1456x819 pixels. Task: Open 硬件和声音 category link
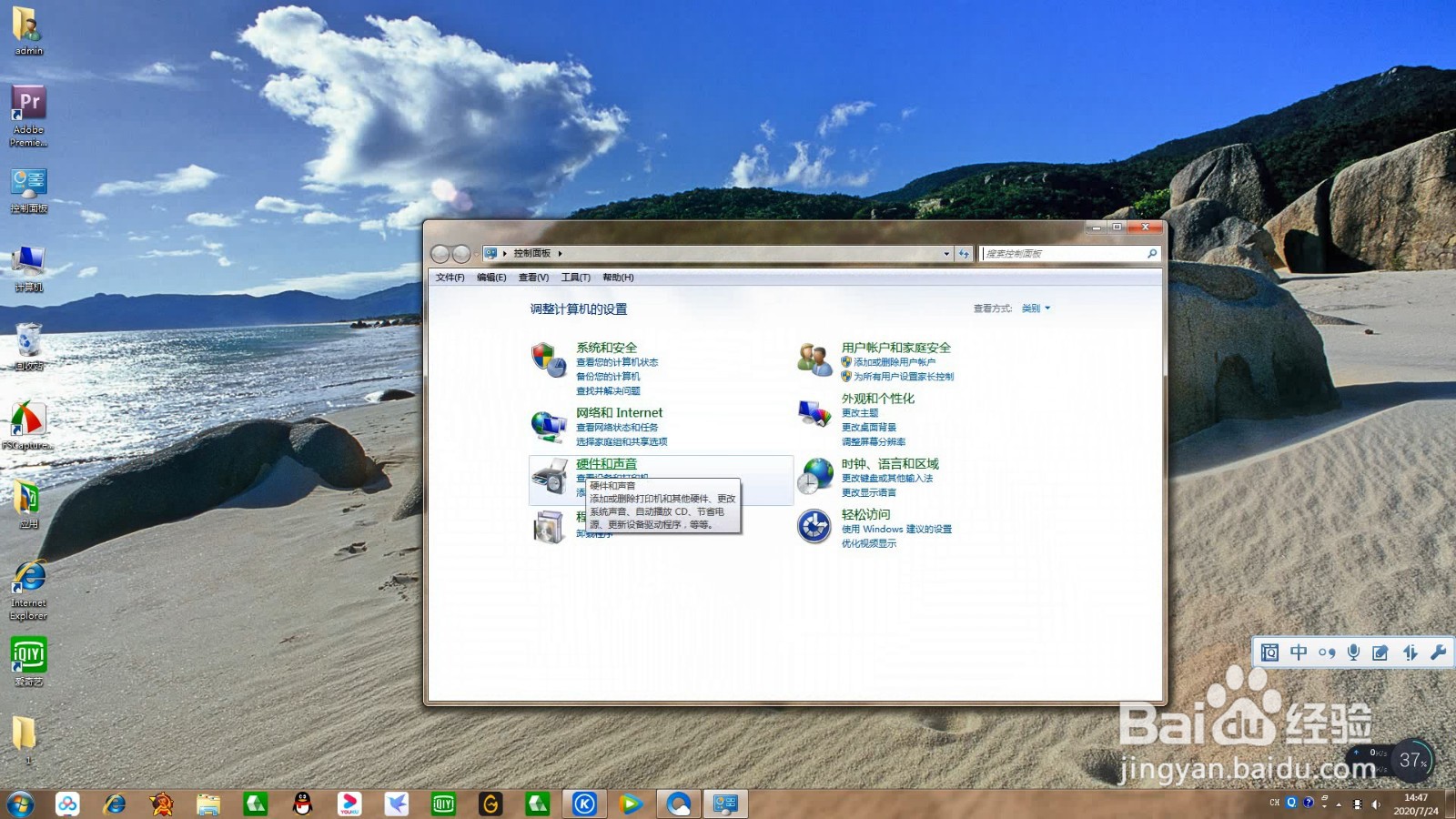pos(606,464)
